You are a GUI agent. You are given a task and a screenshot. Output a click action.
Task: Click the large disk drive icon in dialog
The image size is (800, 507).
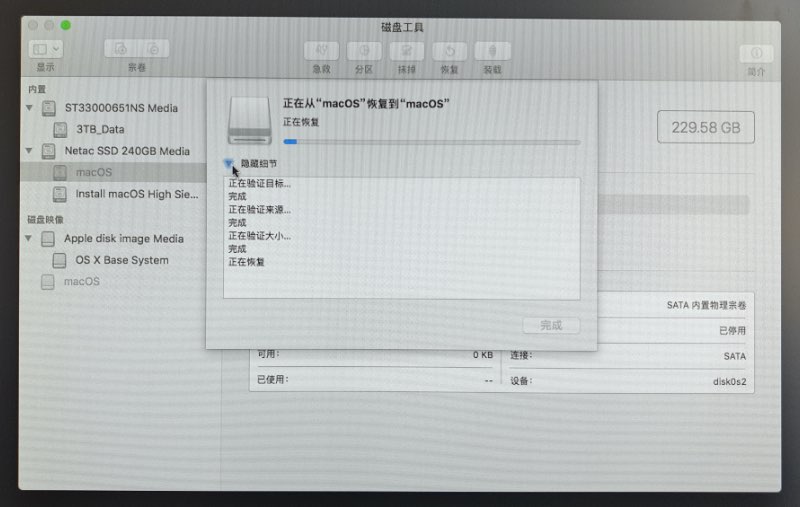249,121
